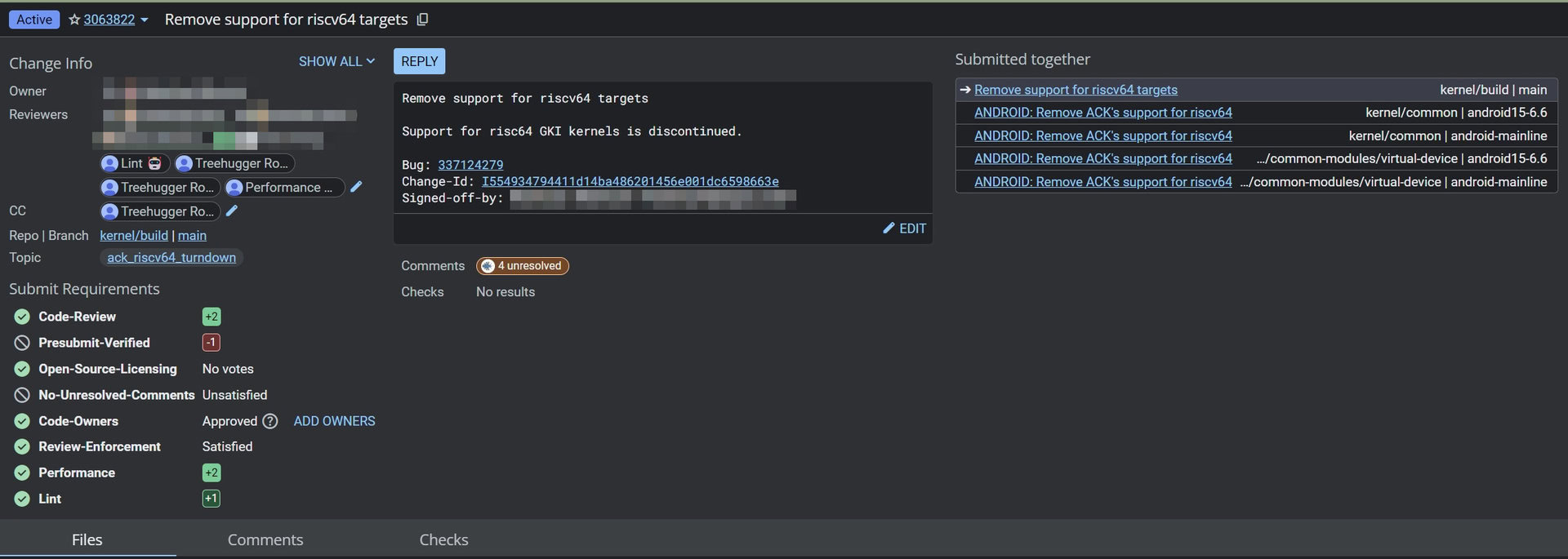Viewport: 1568px width, 559px height.
Task: Click ADD OWNERS next to Code-Owners
Action: (334, 421)
